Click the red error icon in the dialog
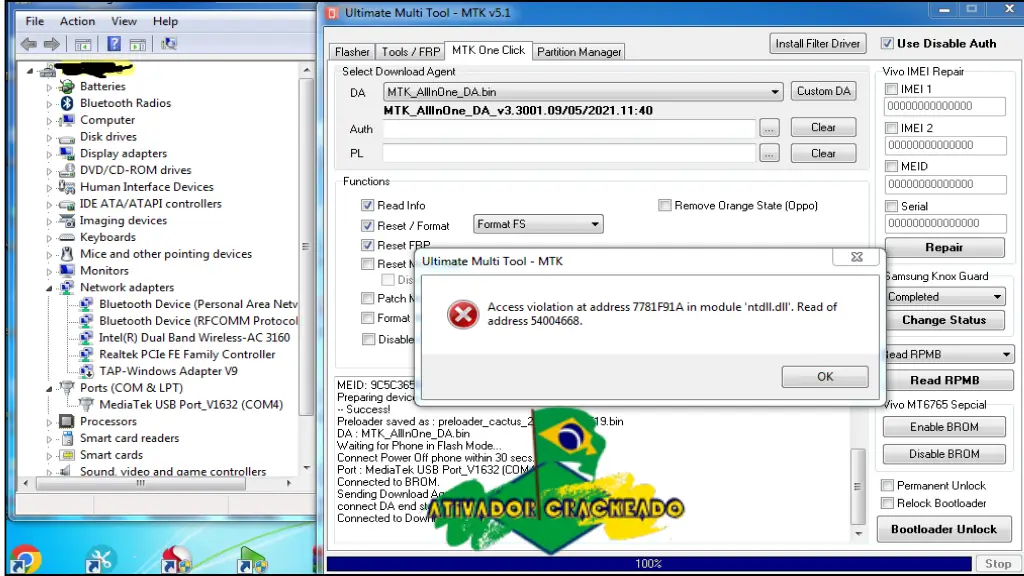 pos(462,315)
